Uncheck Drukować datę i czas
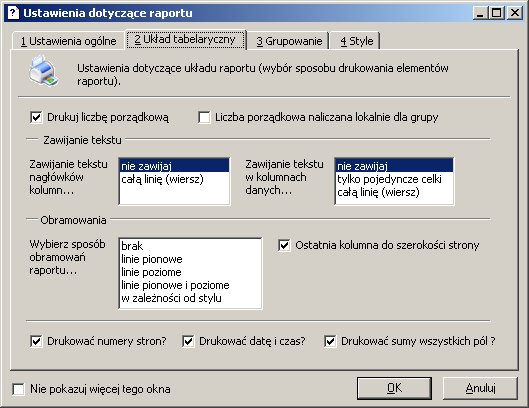 (188, 341)
